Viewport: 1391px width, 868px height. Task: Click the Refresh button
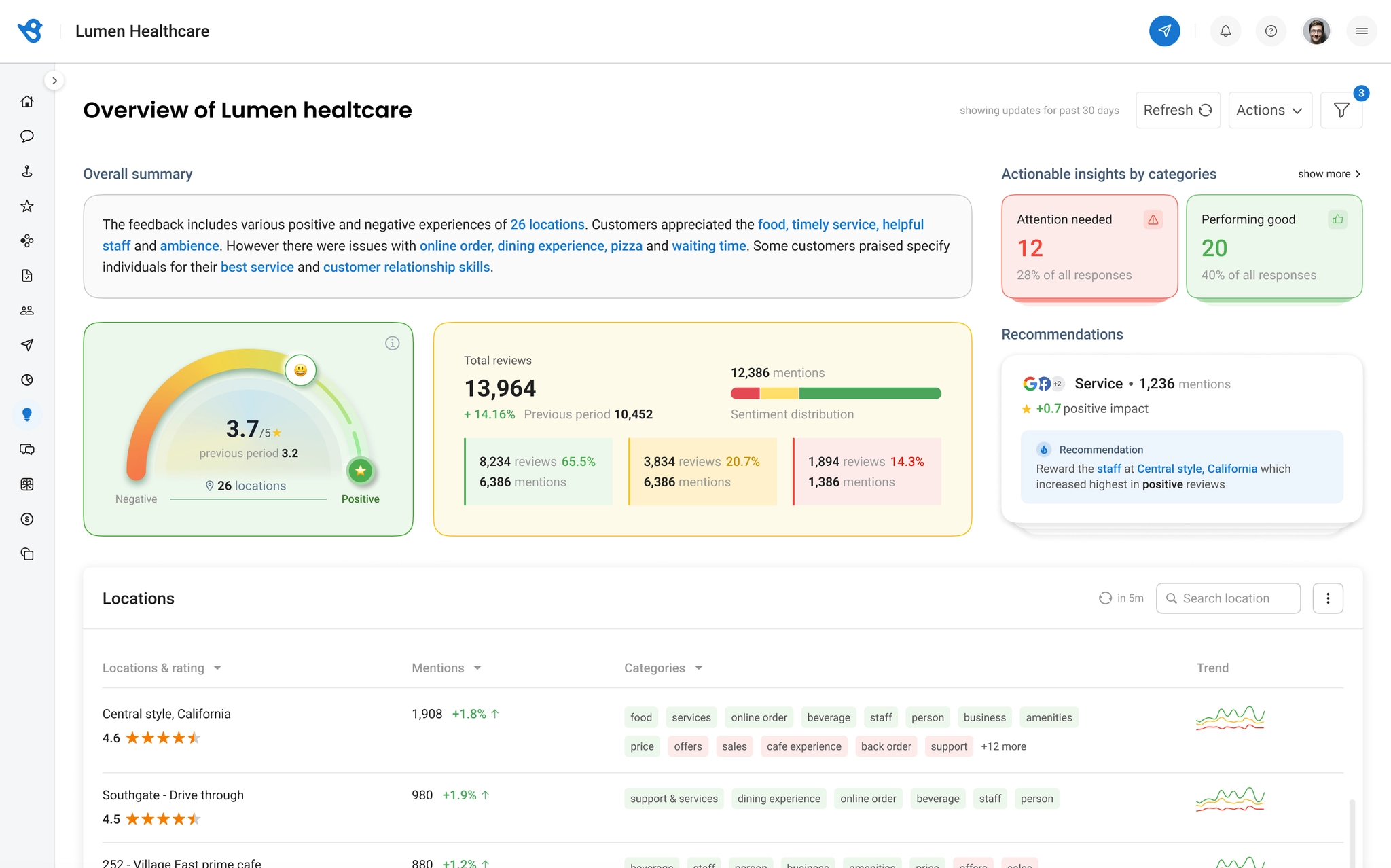pos(1178,110)
